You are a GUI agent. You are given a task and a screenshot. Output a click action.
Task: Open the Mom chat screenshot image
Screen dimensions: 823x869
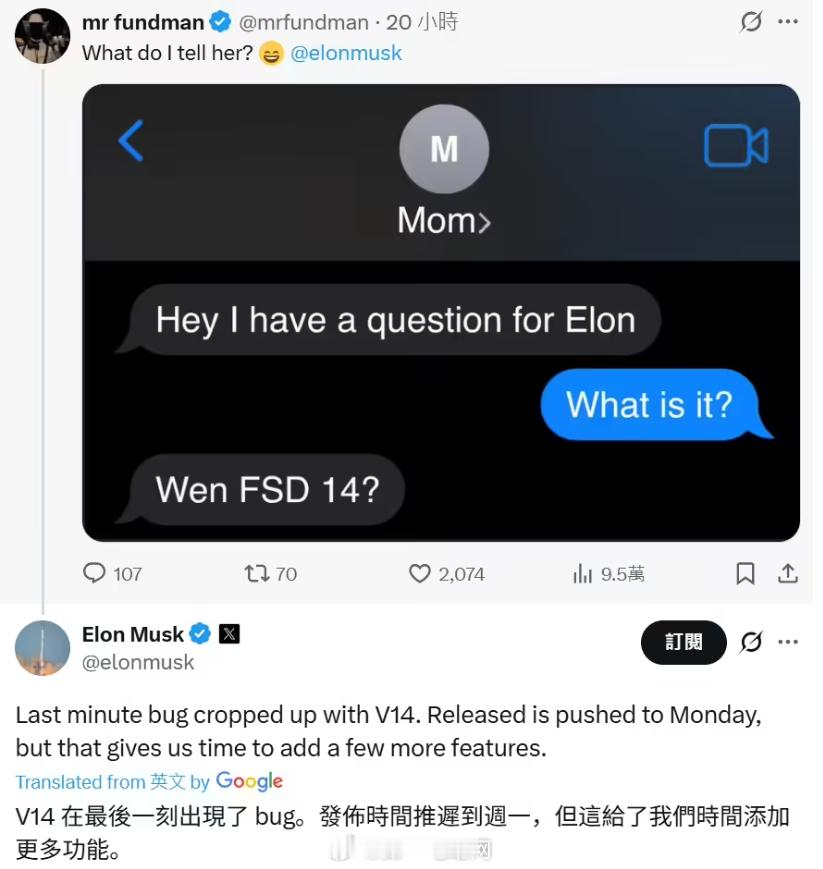[441, 313]
